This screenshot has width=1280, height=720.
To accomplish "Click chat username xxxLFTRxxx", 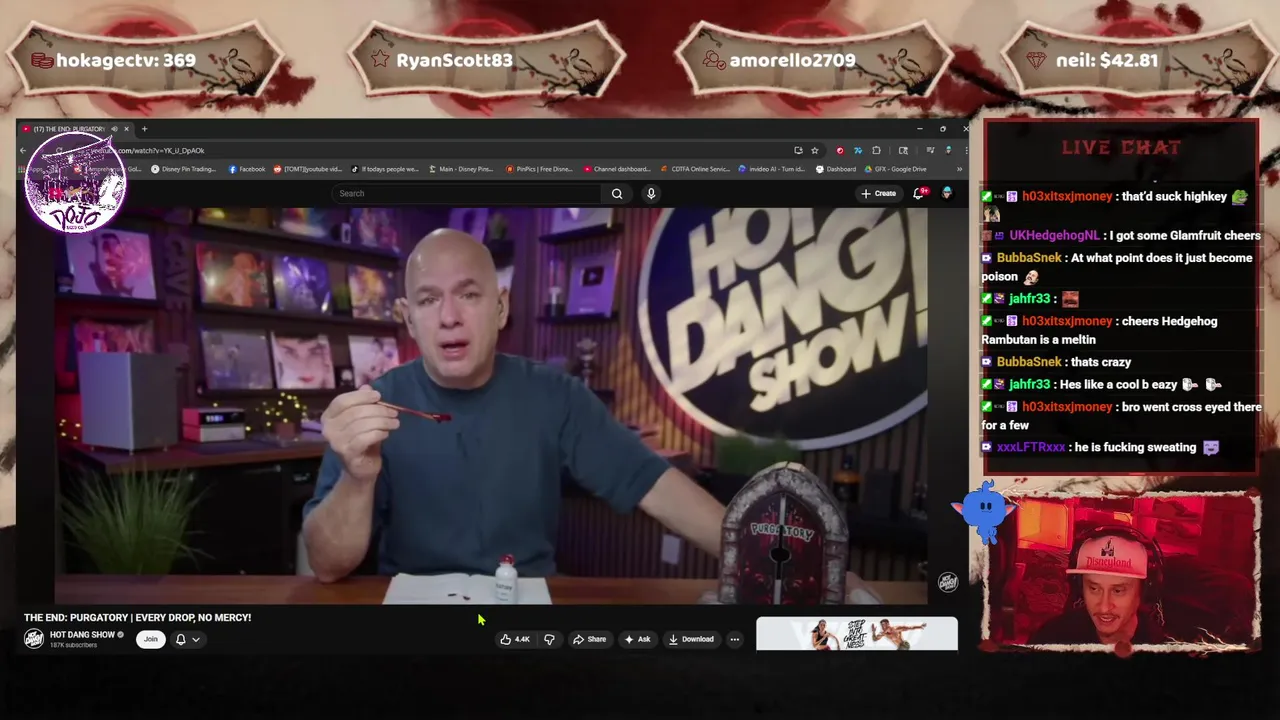I will pyautogui.click(x=1031, y=448).
